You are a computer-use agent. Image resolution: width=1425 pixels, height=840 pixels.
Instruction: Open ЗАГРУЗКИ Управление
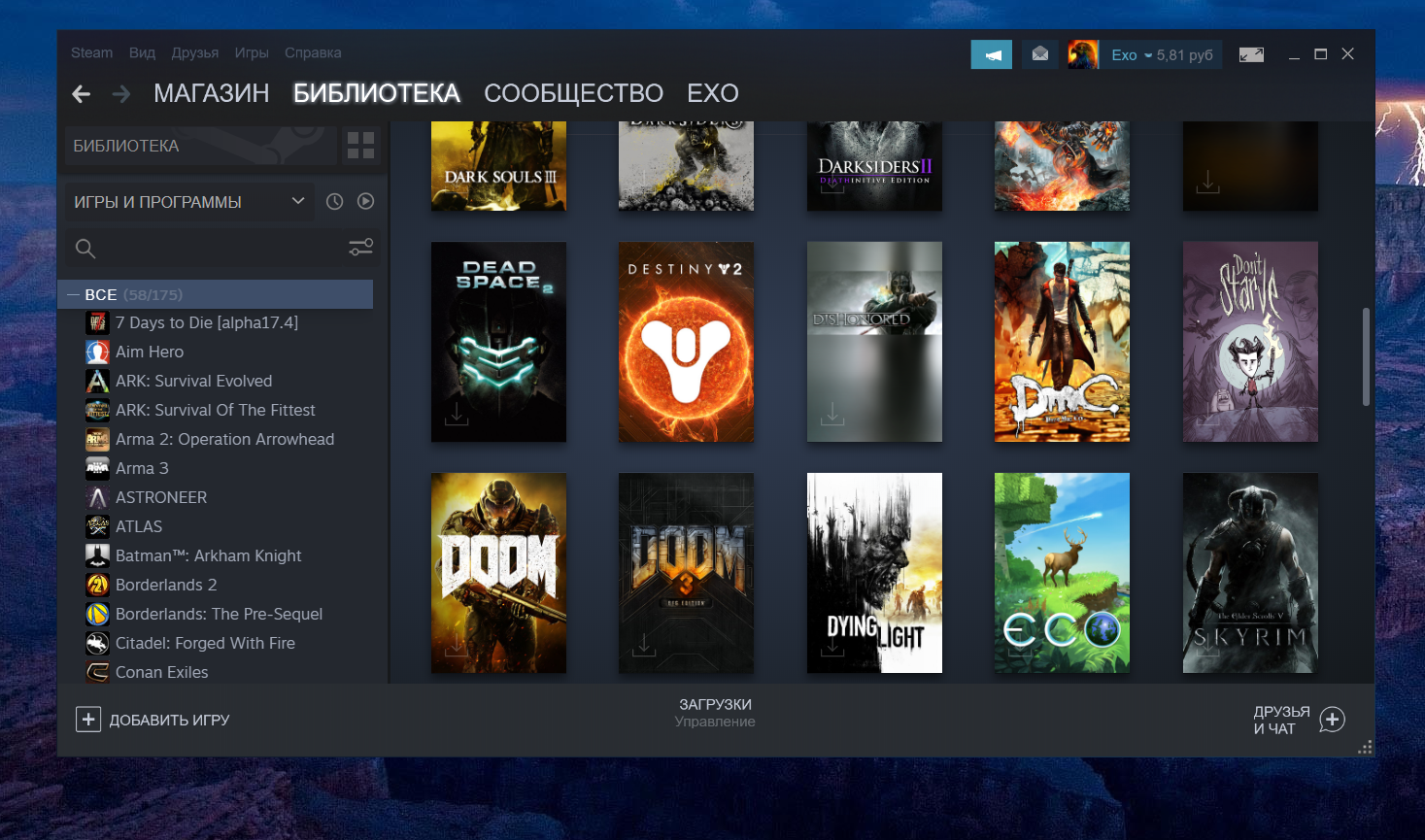pos(715,712)
